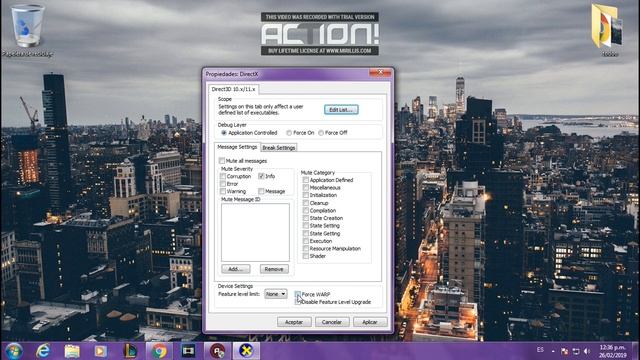This screenshot has width=640, height=360.
Task: Mute State Setting category checkbox
Action: (305, 225)
